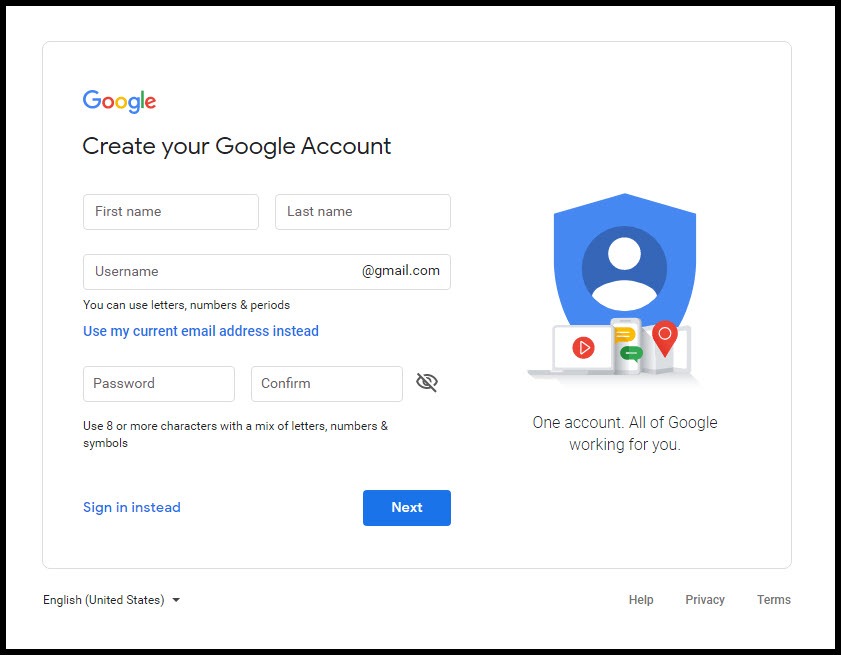Screen dimensions: 841x655
Task: Open the Sign in instead link
Action: click(x=132, y=507)
